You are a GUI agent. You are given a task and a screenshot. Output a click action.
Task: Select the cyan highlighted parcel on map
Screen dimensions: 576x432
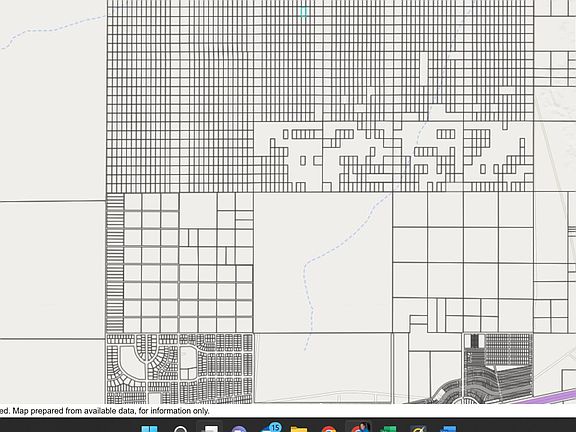pyautogui.click(x=303, y=12)
